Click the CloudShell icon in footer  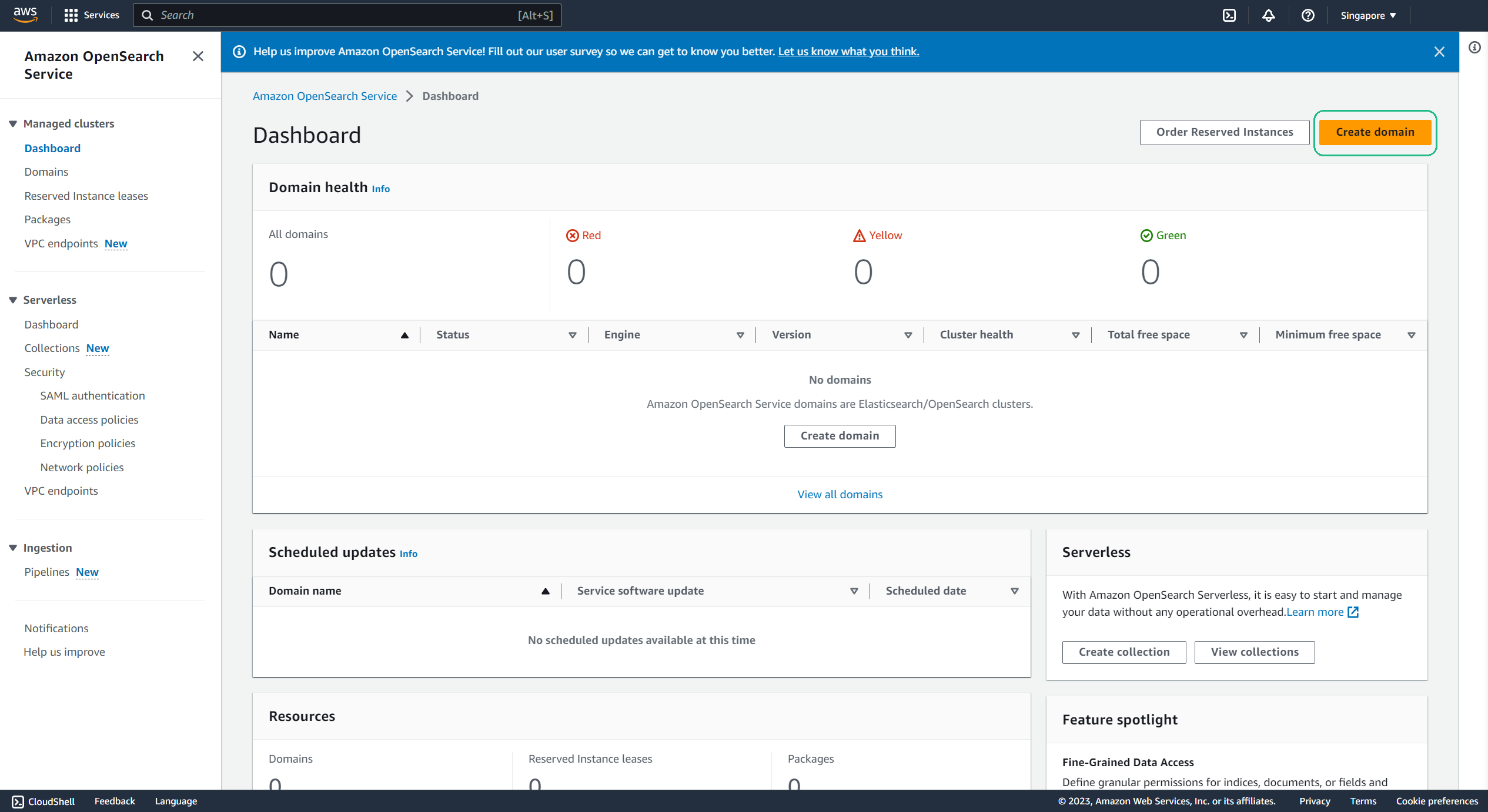click(x=18, y=801)
